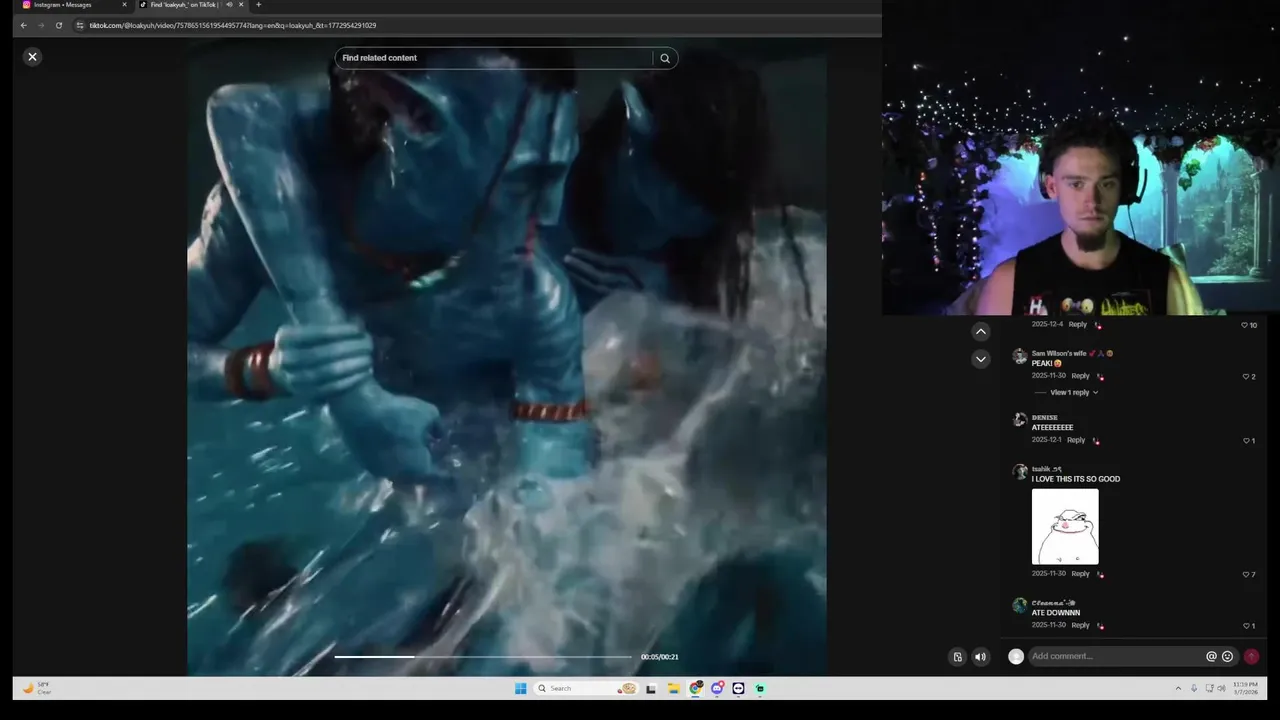Close the TikTok video viewer
The width and height of the screenshot is (1280, 720).
pyautogui.click(x=32, y=57)
